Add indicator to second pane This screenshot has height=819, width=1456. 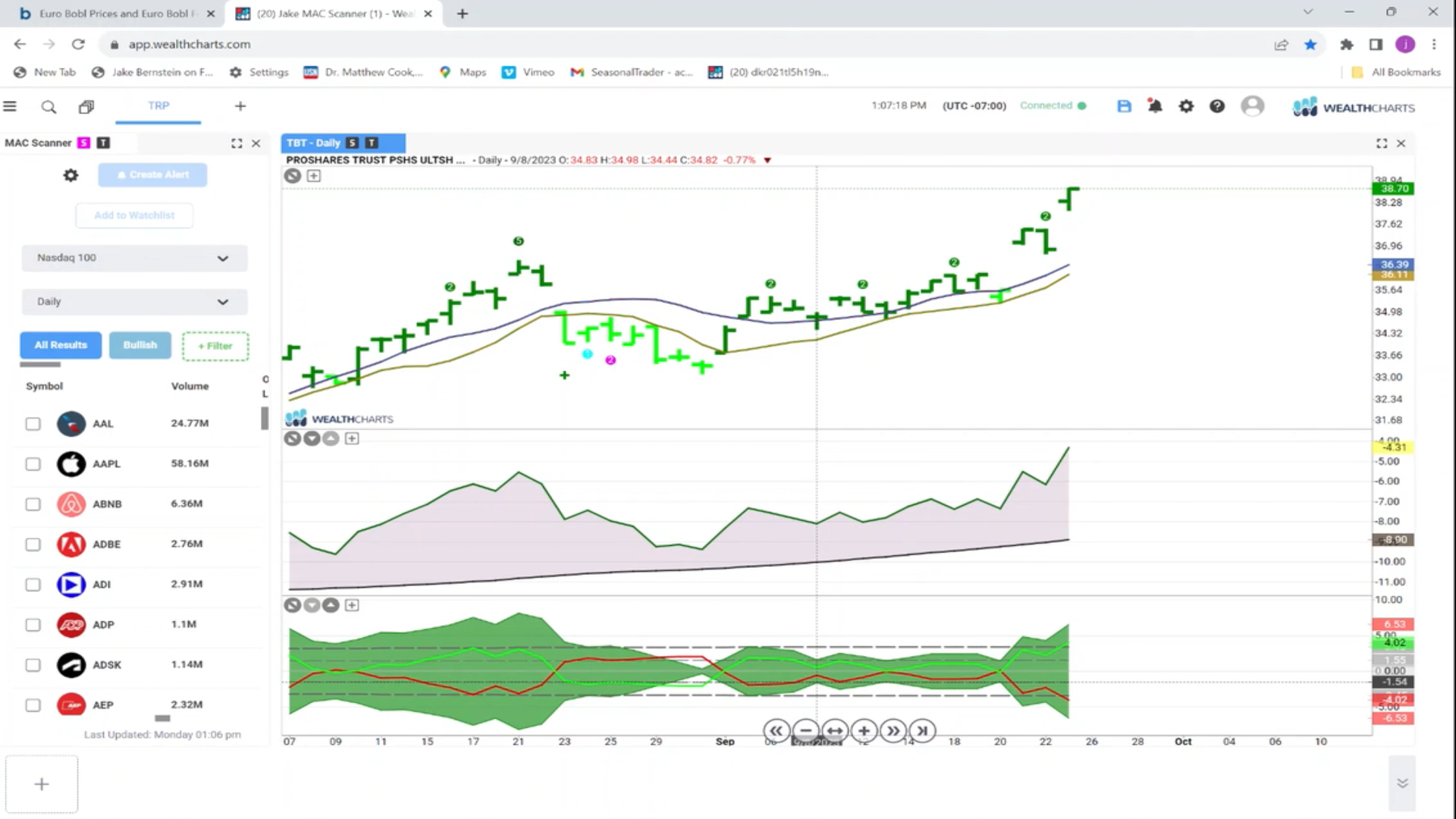click(352, 438)
